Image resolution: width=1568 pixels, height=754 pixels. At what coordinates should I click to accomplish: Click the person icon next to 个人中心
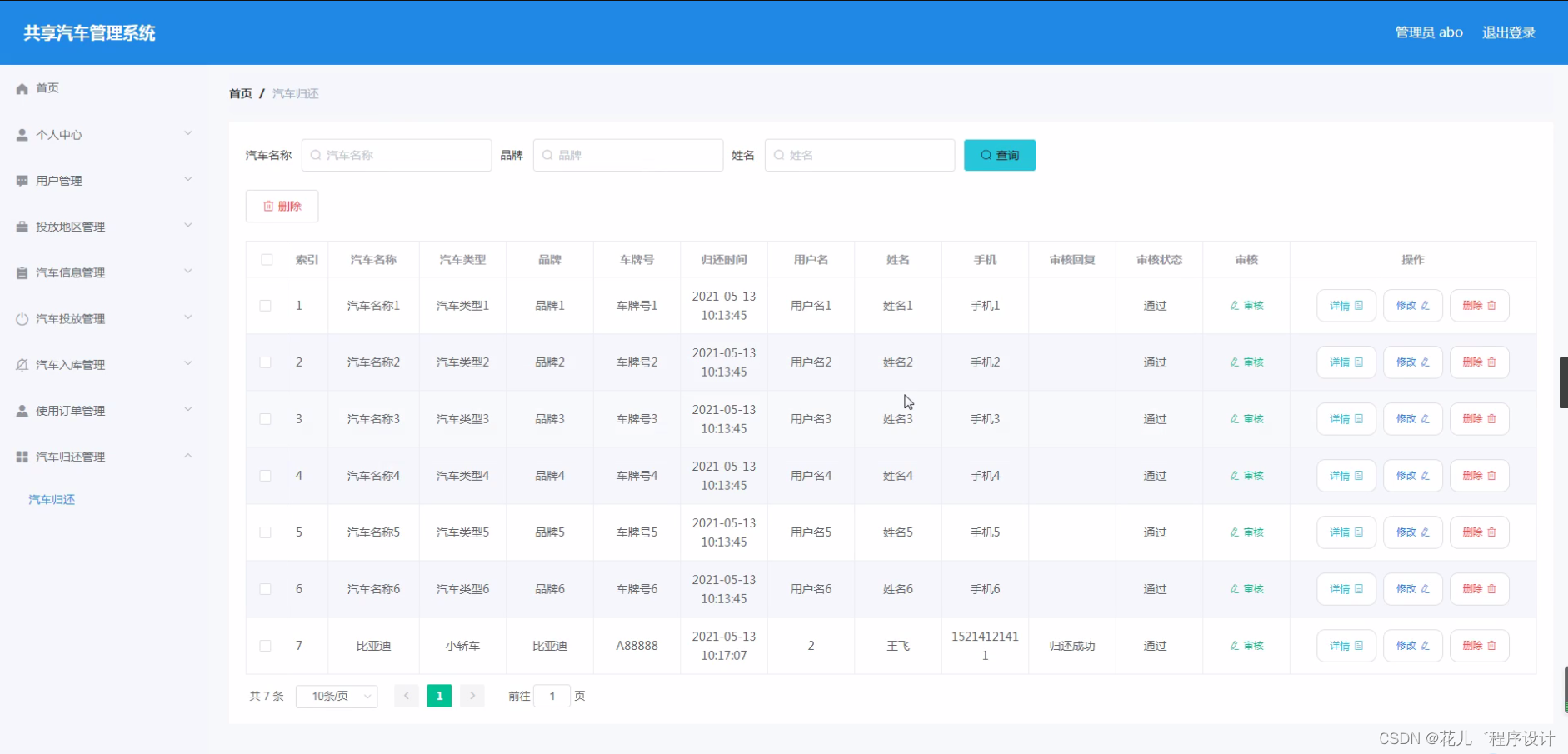[22, 135]
